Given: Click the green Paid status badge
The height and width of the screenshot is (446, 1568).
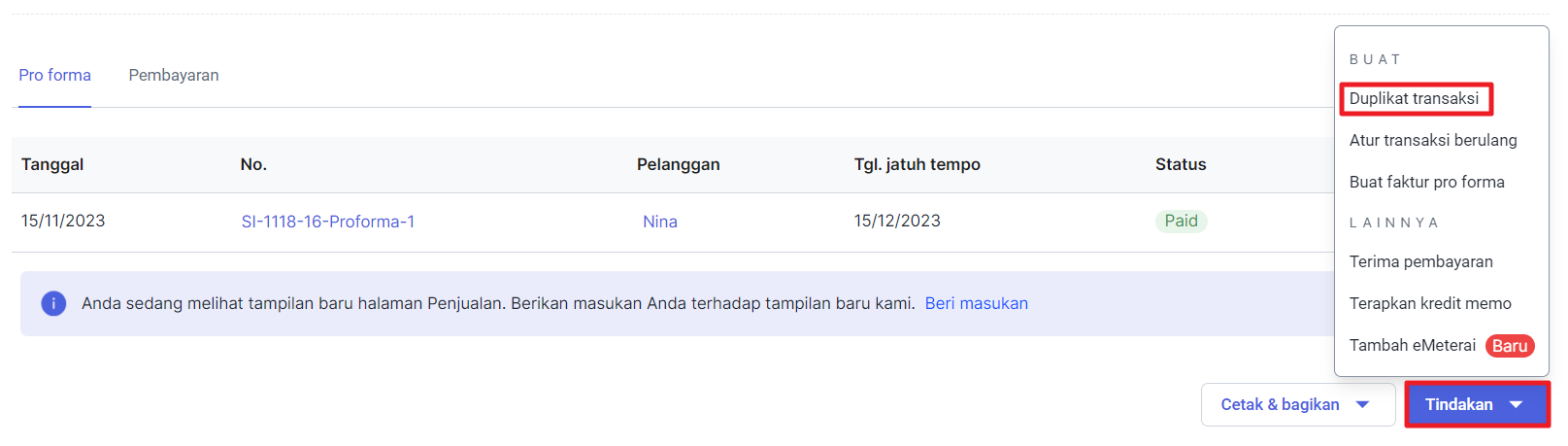Looking at the screenshot, I should tap(1181, 221).
